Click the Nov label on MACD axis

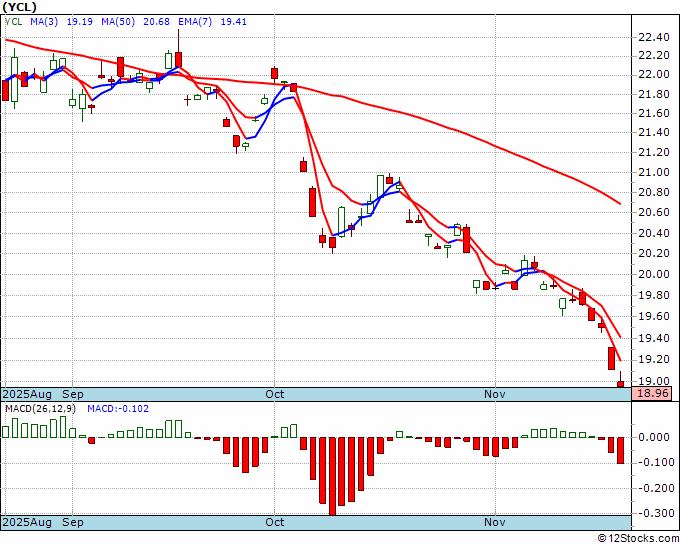point(495,522)
